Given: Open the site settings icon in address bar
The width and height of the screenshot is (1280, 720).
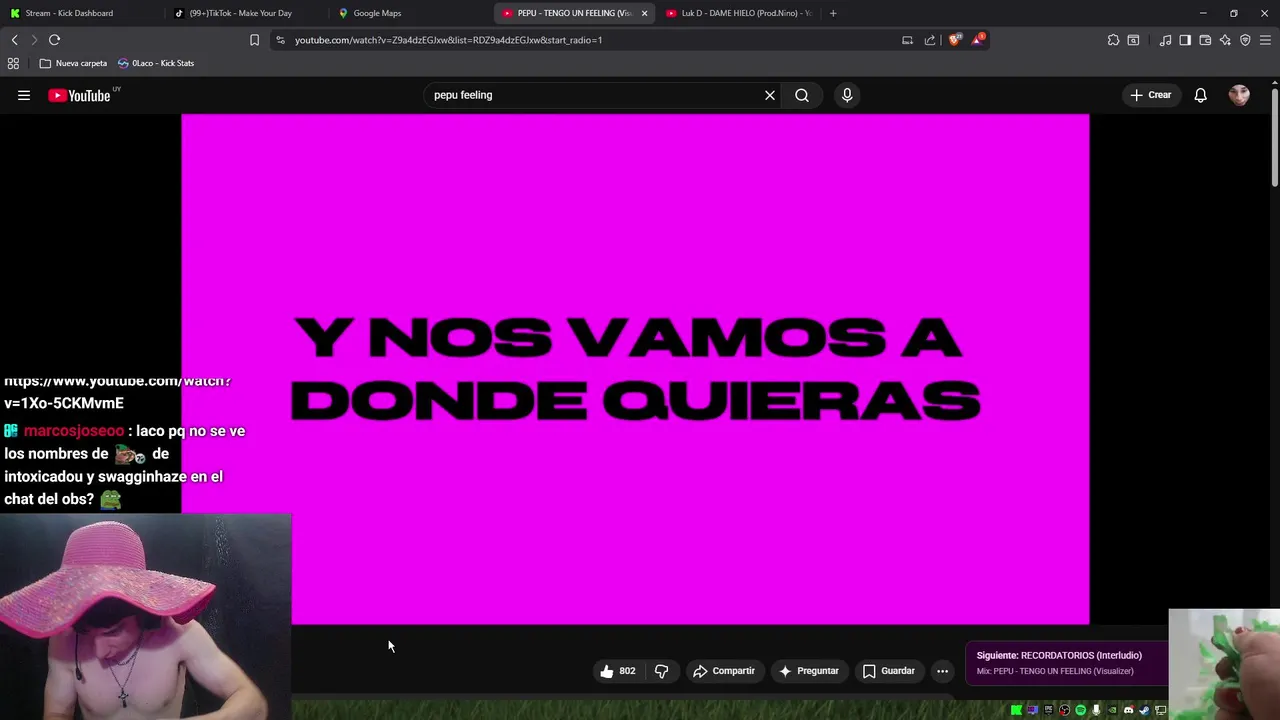Looking at the screenshot, I should [x=280, y=40].
